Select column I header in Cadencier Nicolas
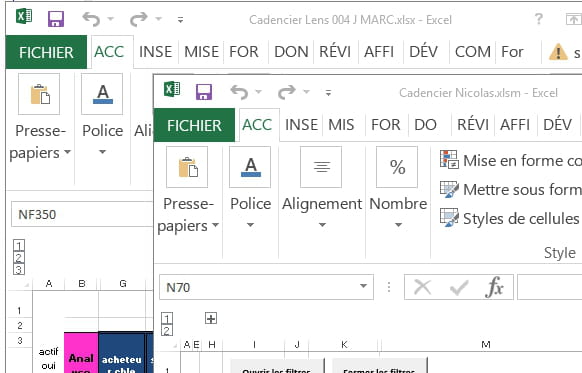 point(254,345)
